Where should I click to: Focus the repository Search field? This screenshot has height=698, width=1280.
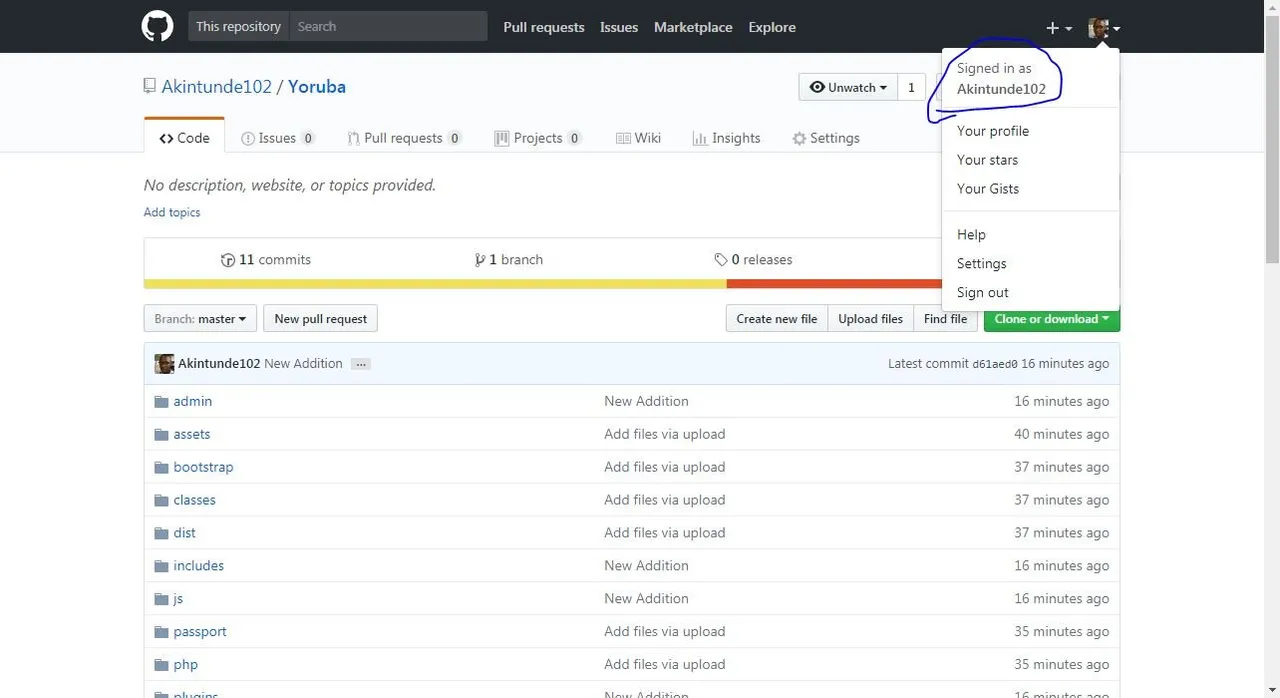click(x=388, y=27)
